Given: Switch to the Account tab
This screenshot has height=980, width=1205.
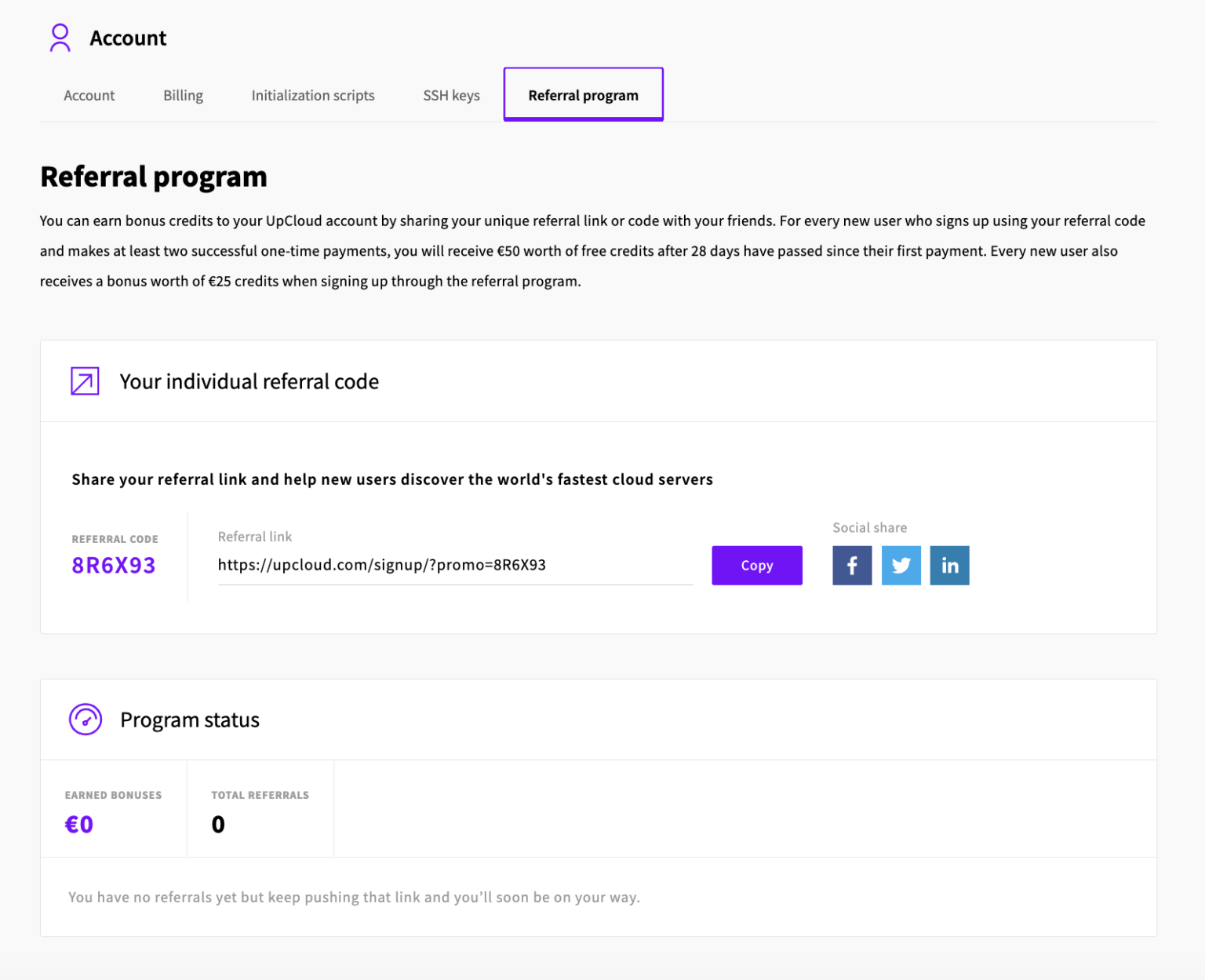Looking at the screenshot, I should tap(89, 95).
